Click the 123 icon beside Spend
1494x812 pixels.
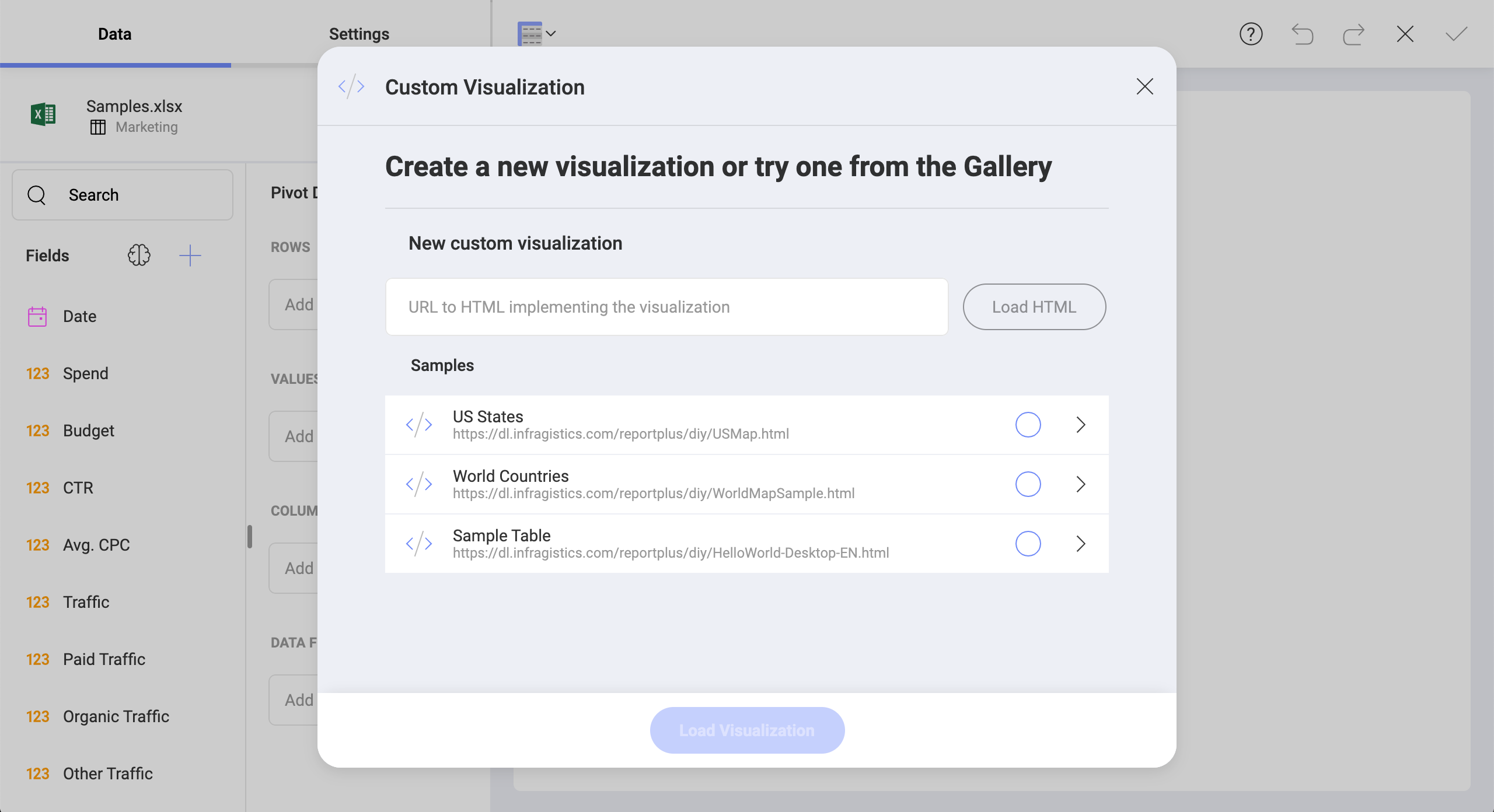click(37, 374)
